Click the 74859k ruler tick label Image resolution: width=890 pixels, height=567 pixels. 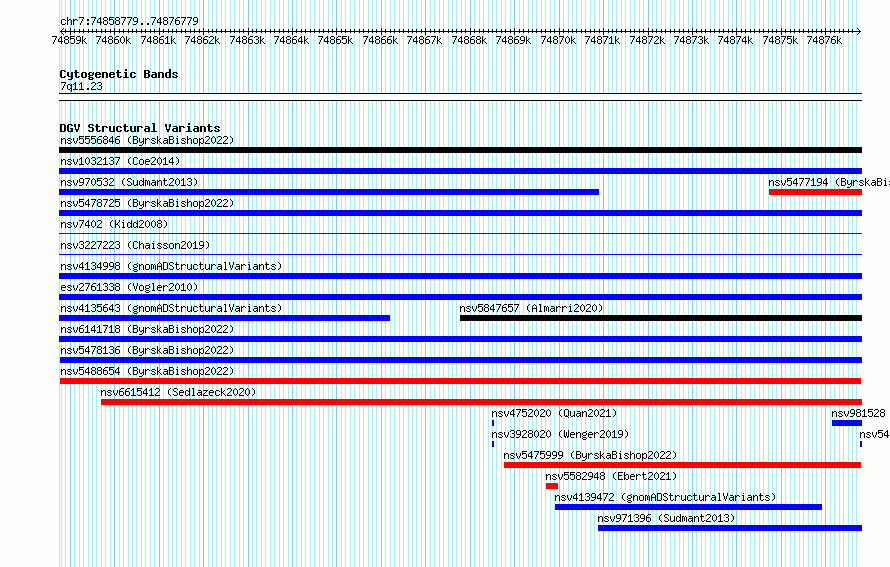coord(69,40)
